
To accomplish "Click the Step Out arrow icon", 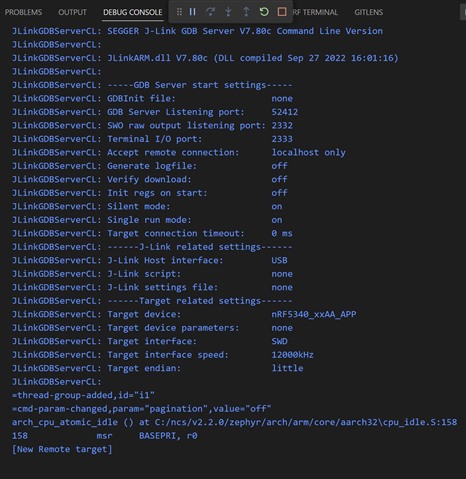I will click(x=246, y=12).
